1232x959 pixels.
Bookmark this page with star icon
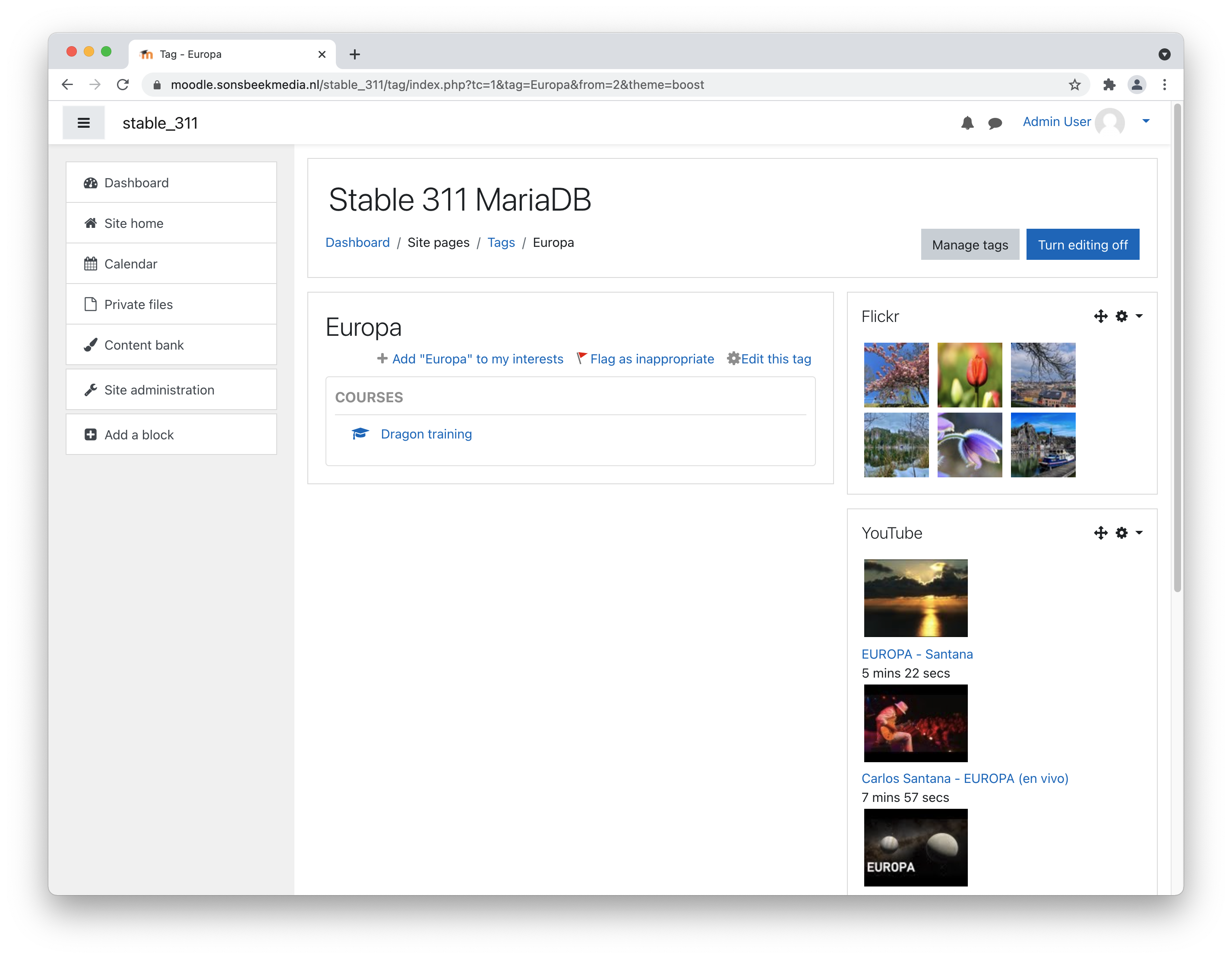(1074, 85)
